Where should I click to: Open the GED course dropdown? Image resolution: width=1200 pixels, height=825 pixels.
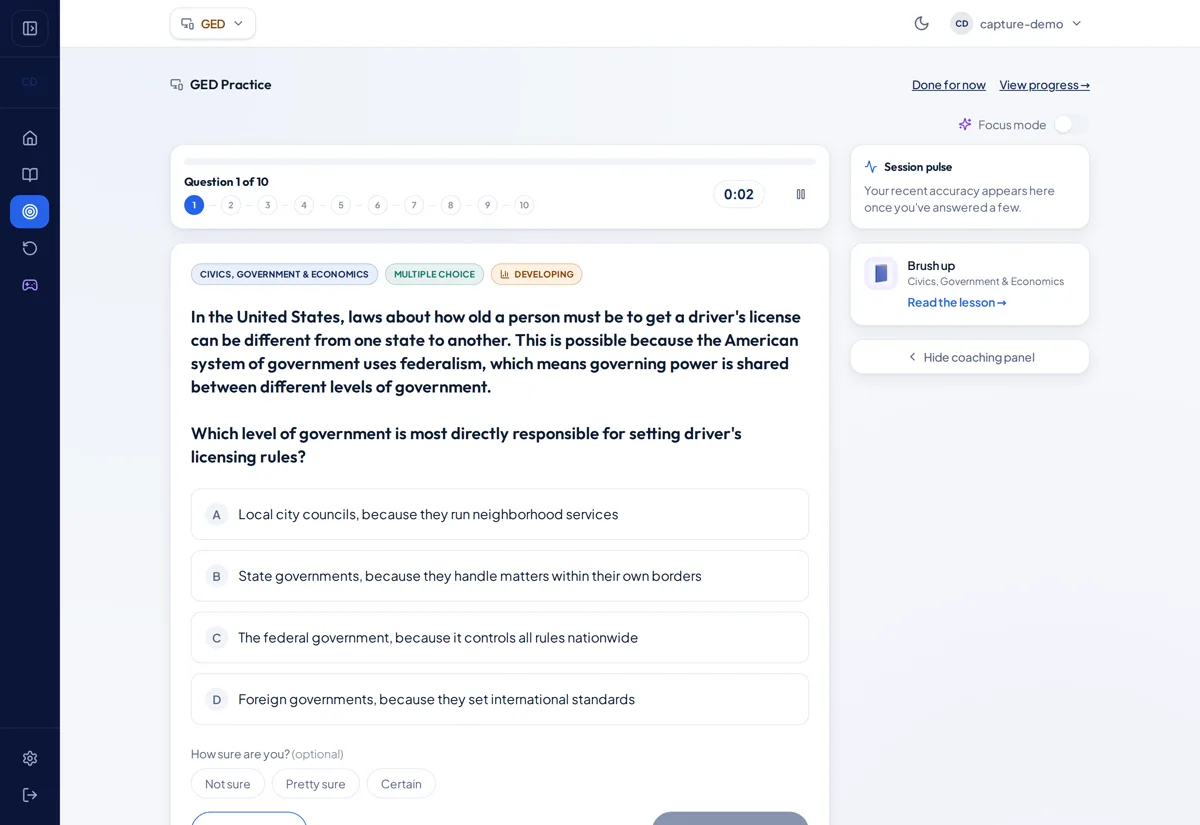(213, 23)
